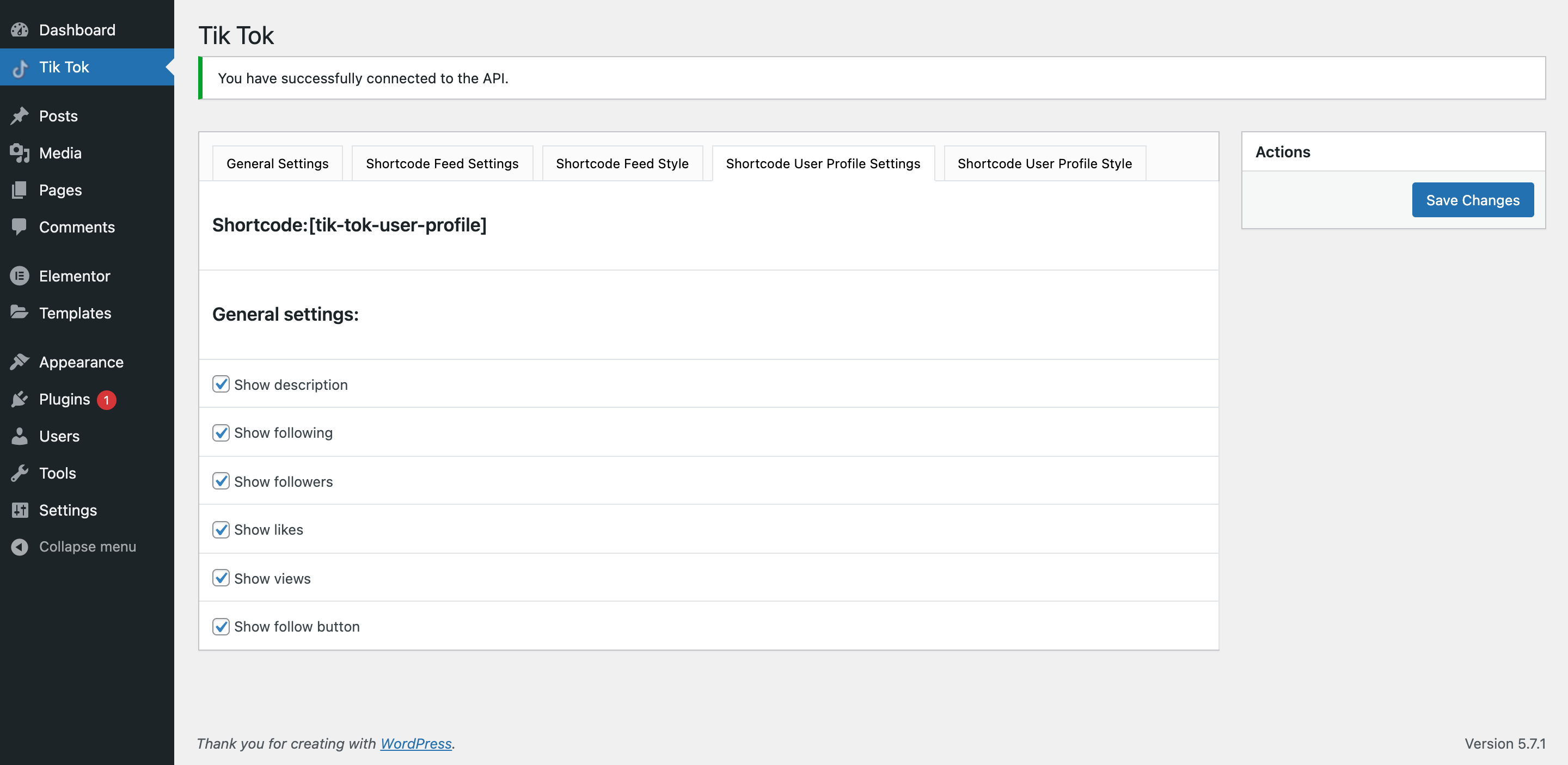Disable the Show follow button checkbox
Viewport: 1568px width, 765px height.
coord(221,626)
